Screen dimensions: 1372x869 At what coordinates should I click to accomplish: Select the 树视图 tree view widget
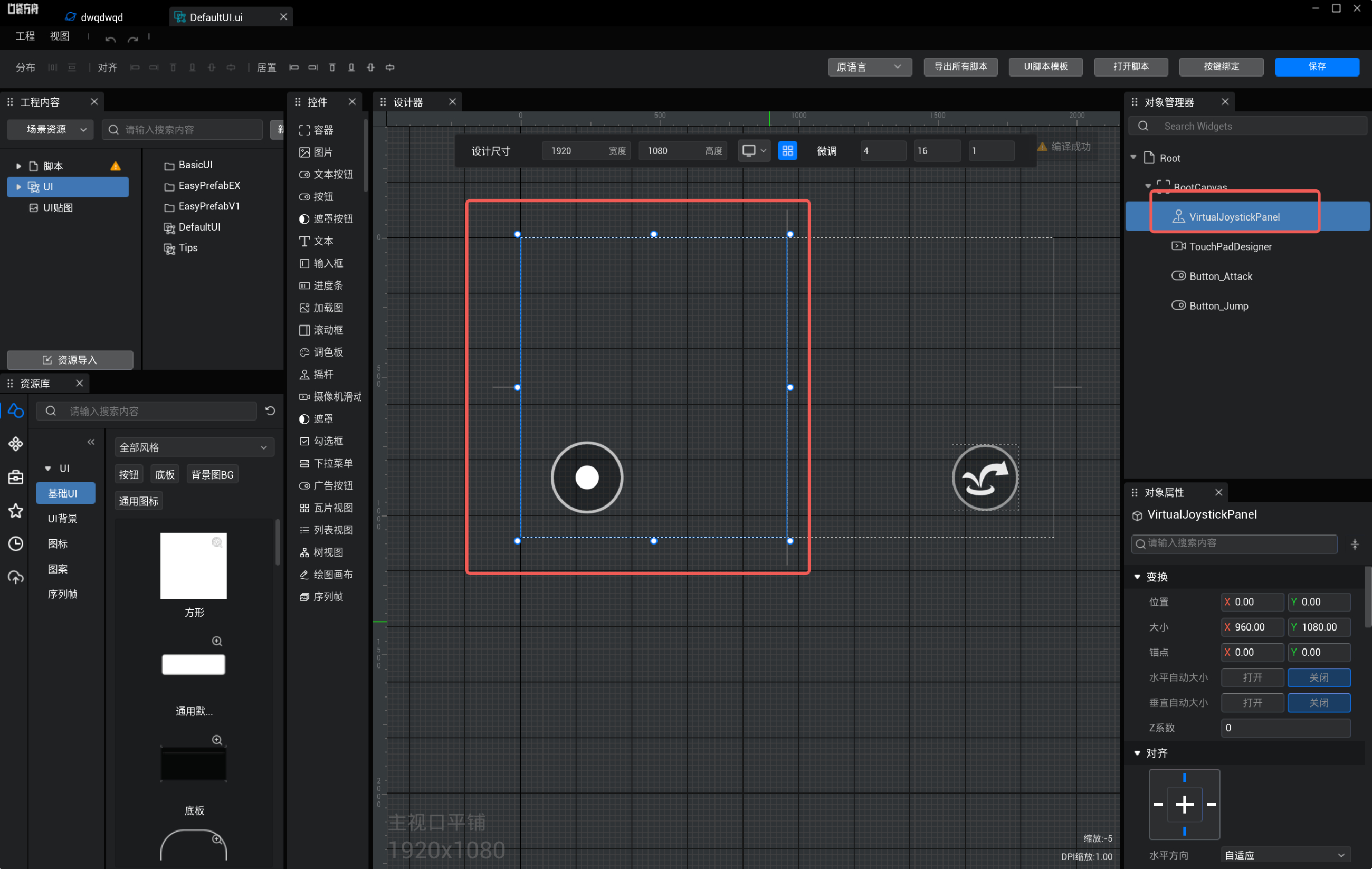pos(321,552)
